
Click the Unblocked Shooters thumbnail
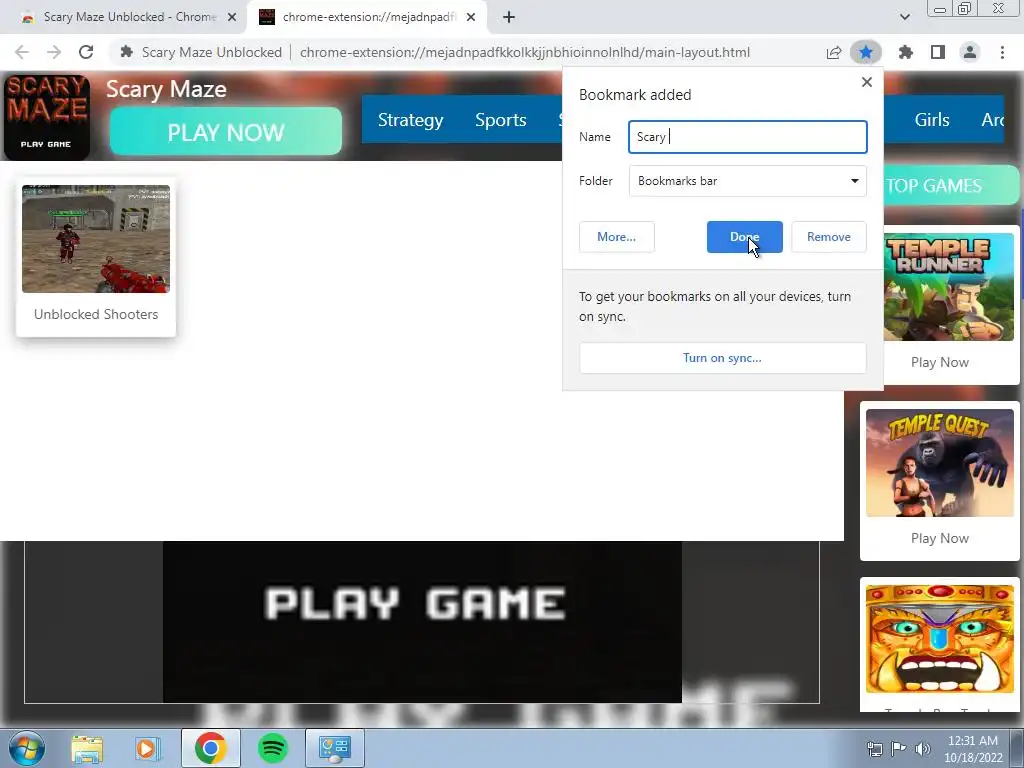(x=96, y=239)
